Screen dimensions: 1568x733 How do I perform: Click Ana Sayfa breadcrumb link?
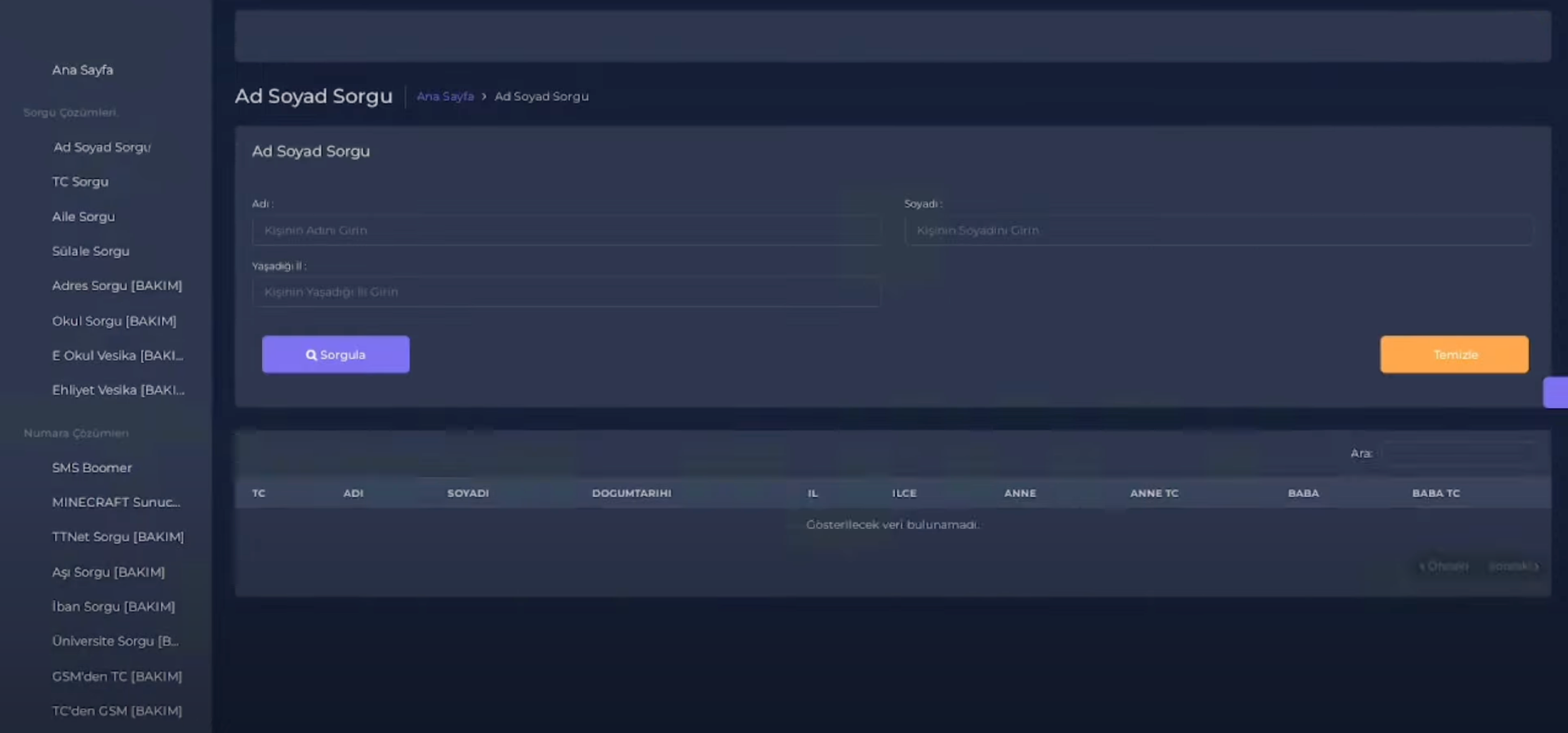coord(445,97)
